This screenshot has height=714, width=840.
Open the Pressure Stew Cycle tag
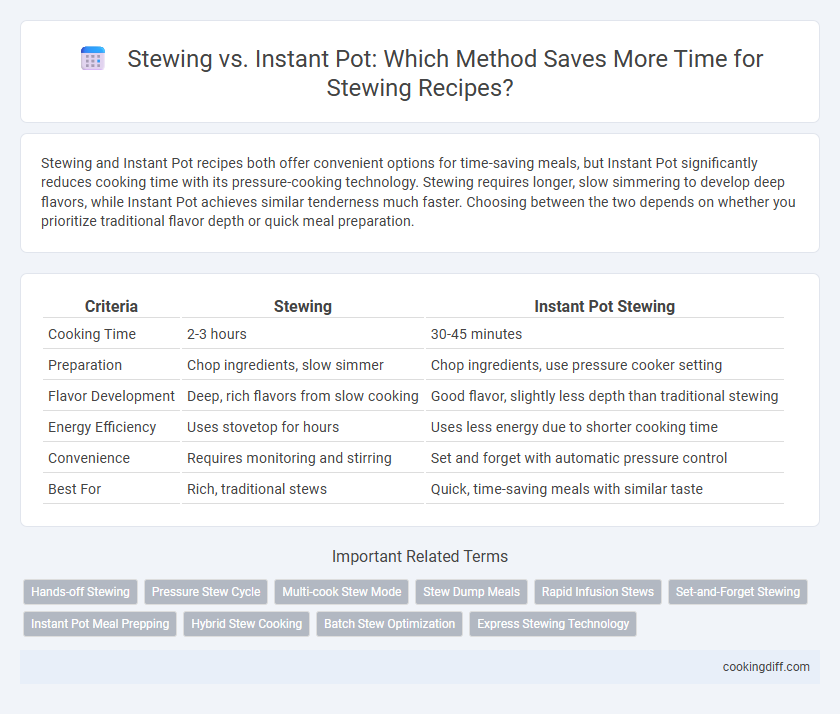click(206, 592)
